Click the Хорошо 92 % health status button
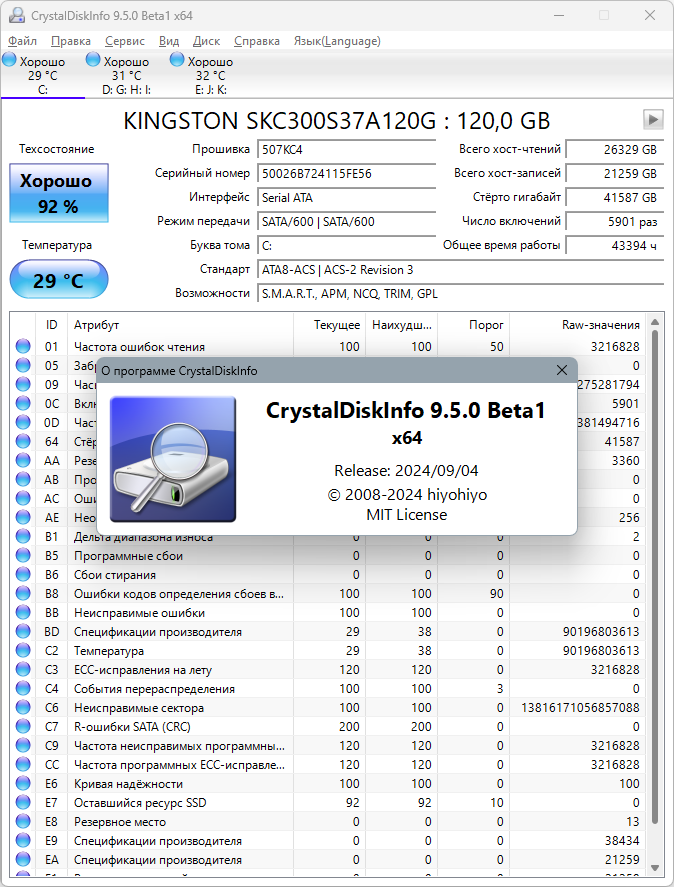 tap(59, 193)
